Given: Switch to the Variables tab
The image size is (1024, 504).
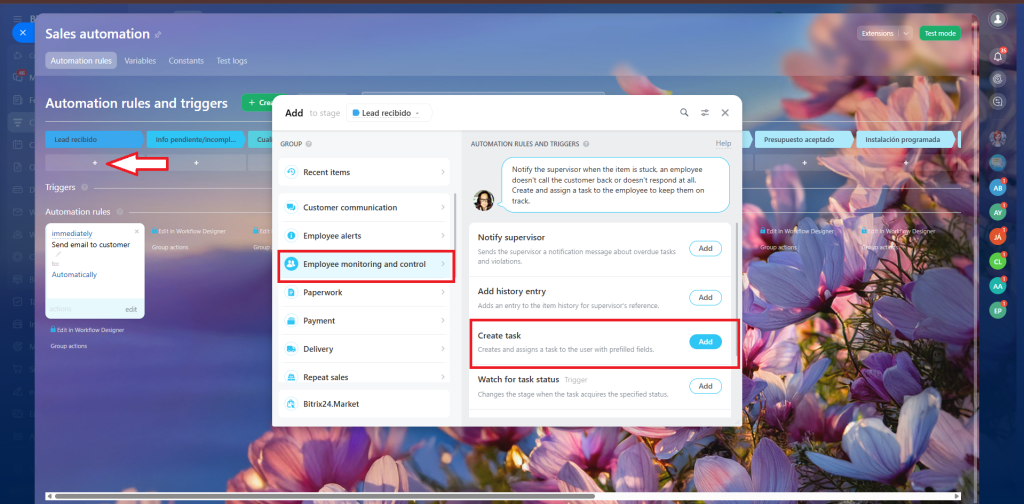Looking at the screenshot, I should (x=140, y=61).
